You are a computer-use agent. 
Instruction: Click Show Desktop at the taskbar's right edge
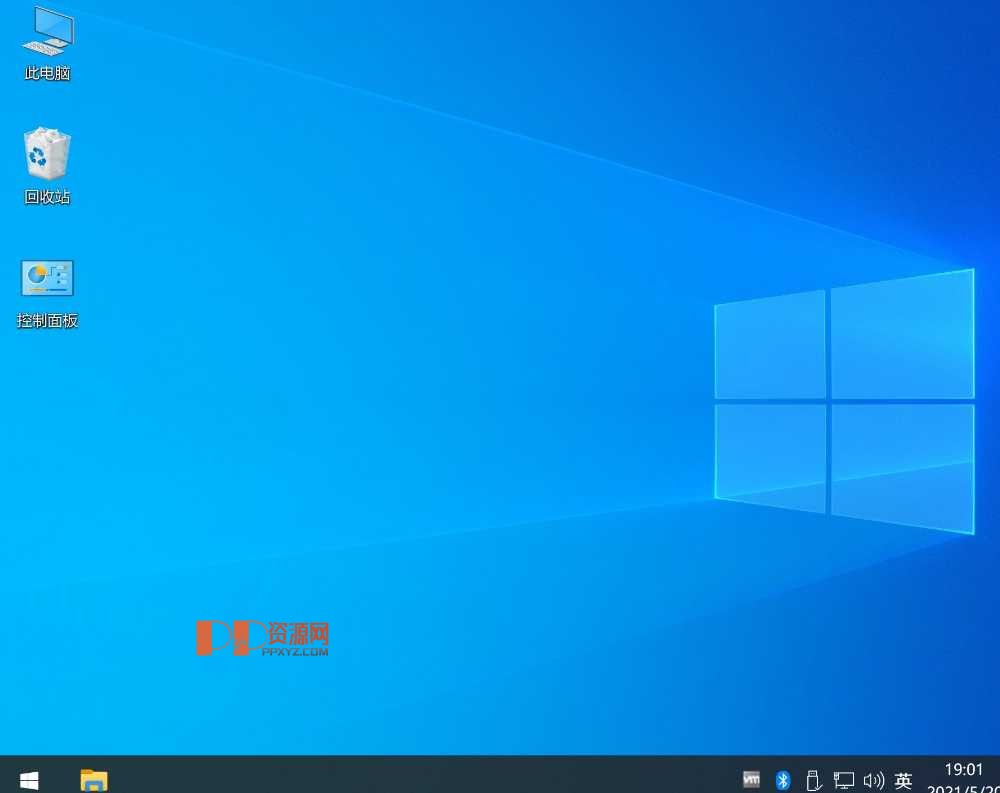tap(997, 779)
